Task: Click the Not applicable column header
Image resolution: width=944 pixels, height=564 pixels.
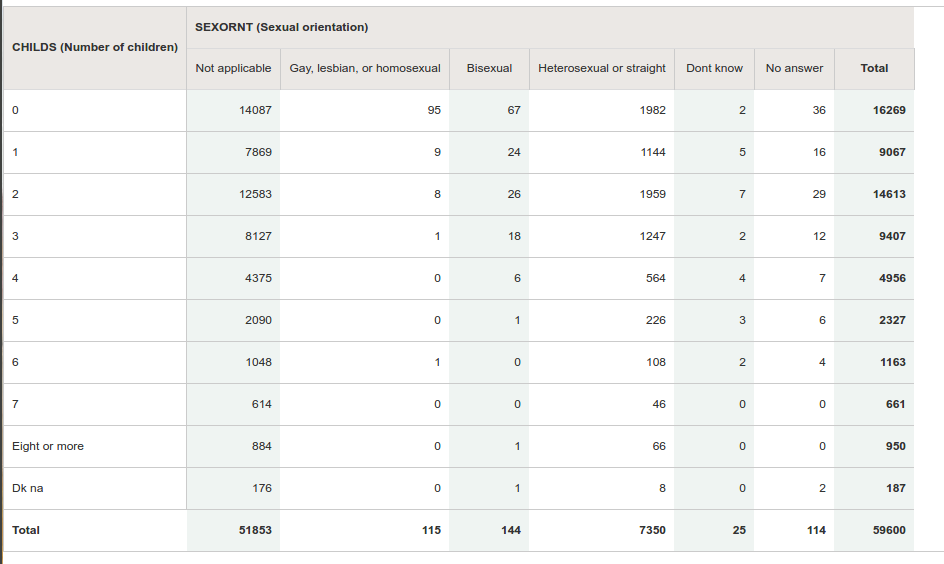Action: tap(233, 68)
